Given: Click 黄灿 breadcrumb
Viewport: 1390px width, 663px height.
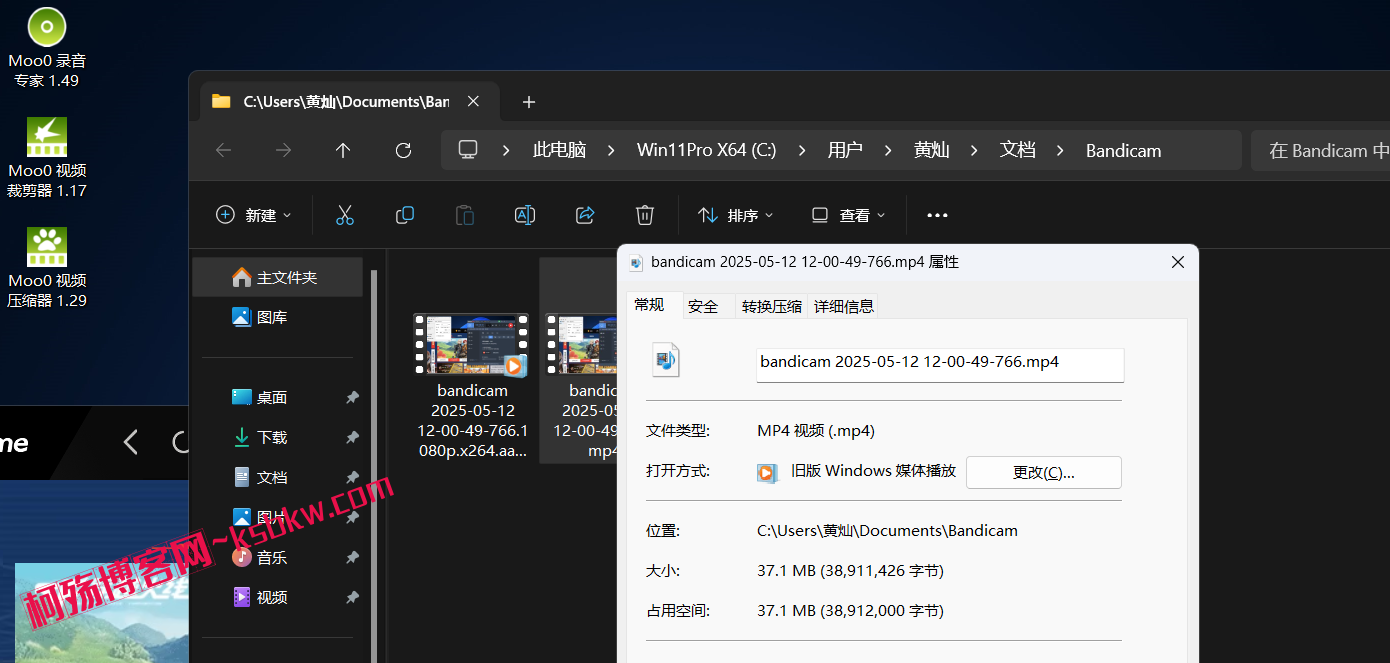Looking at the screenshot, I should tap(931, 151).
